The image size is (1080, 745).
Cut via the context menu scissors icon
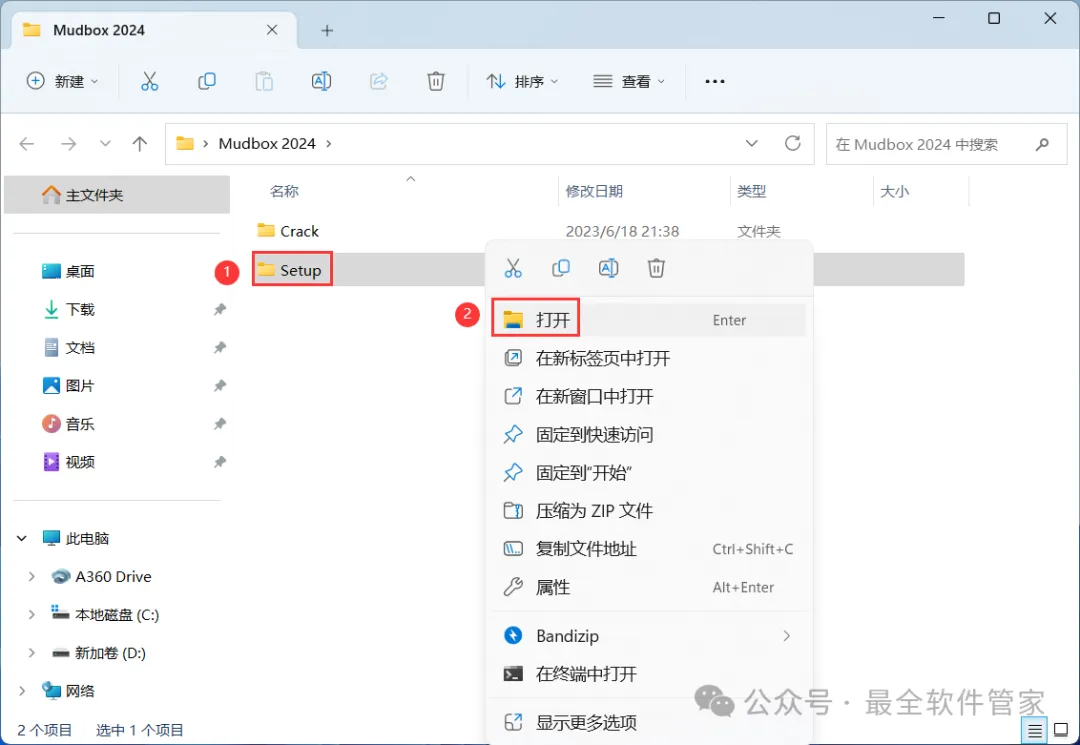[513, 268]
